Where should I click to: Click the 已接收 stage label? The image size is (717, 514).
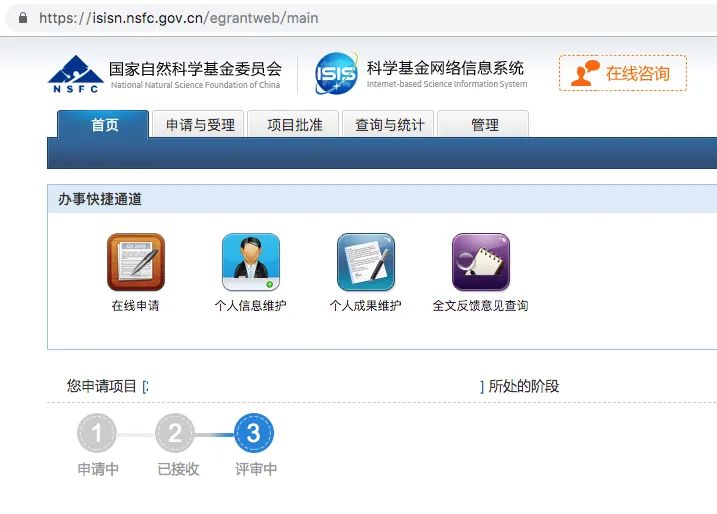[x=178, y=469]
